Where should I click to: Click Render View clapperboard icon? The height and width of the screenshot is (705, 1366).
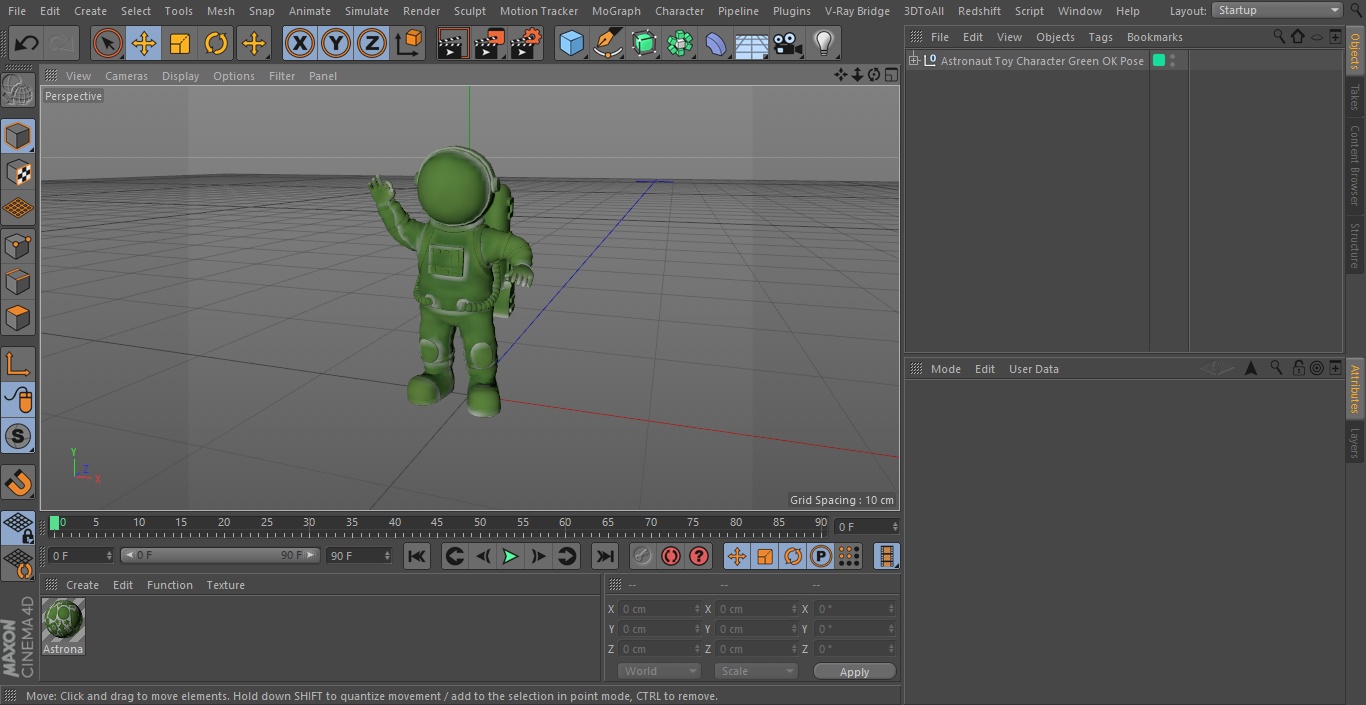pos(453,43)
